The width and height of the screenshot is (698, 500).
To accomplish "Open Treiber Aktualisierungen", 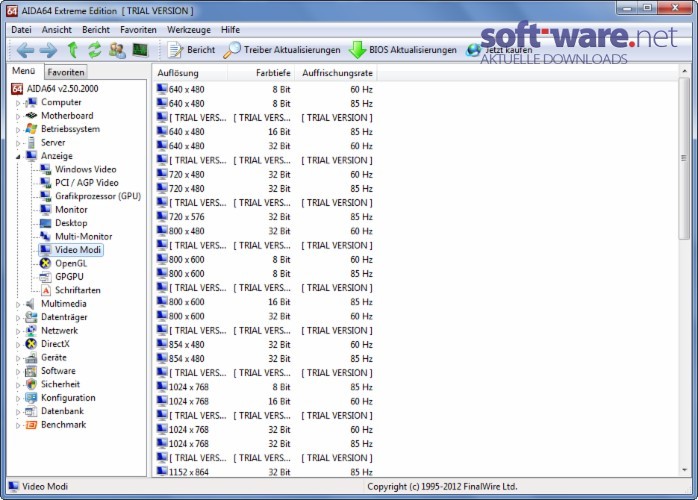I will click(x=282, y=50).
